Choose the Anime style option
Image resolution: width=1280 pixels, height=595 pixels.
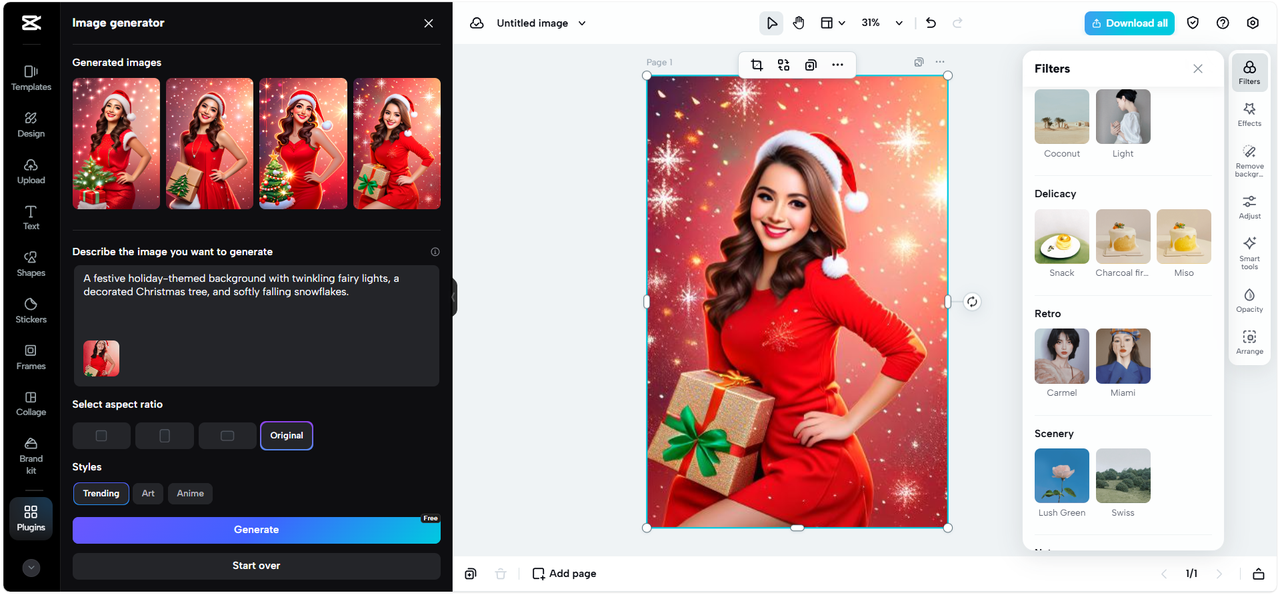[x=190, y=494]
